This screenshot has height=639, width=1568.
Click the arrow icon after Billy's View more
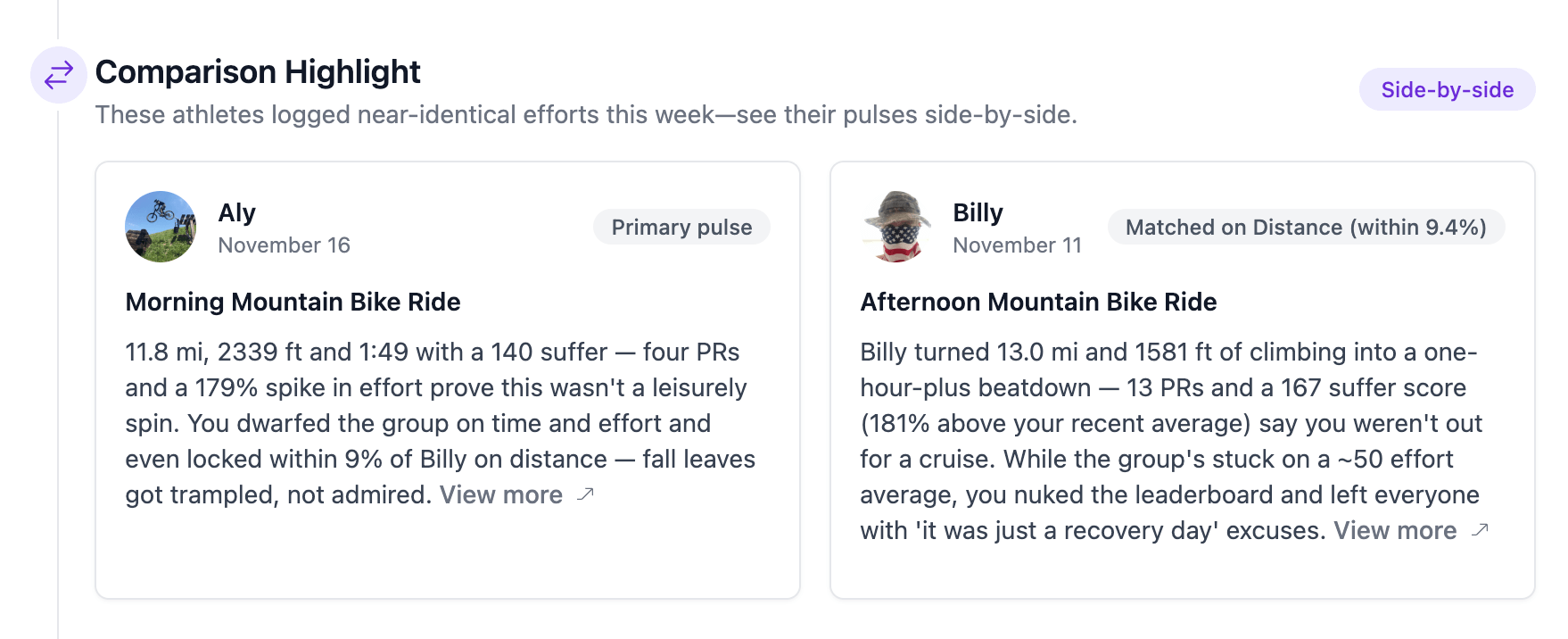[1480, 530]
